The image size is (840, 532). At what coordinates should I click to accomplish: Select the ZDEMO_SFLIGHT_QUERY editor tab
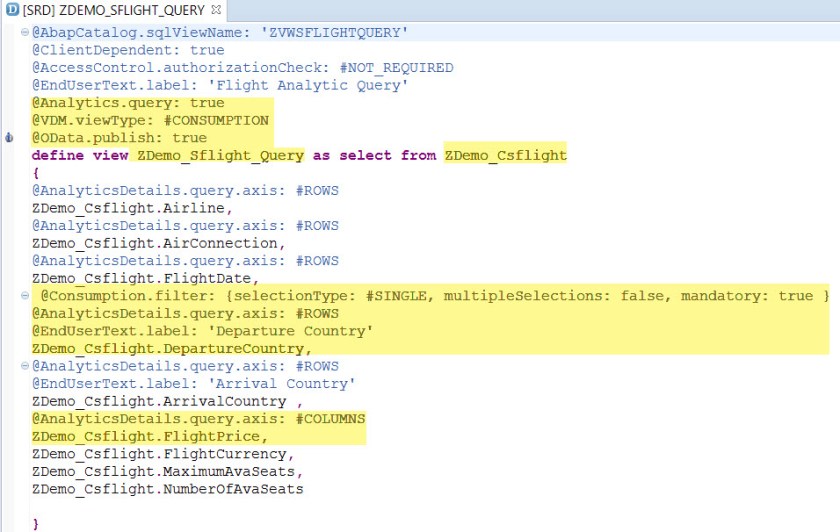click(x=113, y=10)
